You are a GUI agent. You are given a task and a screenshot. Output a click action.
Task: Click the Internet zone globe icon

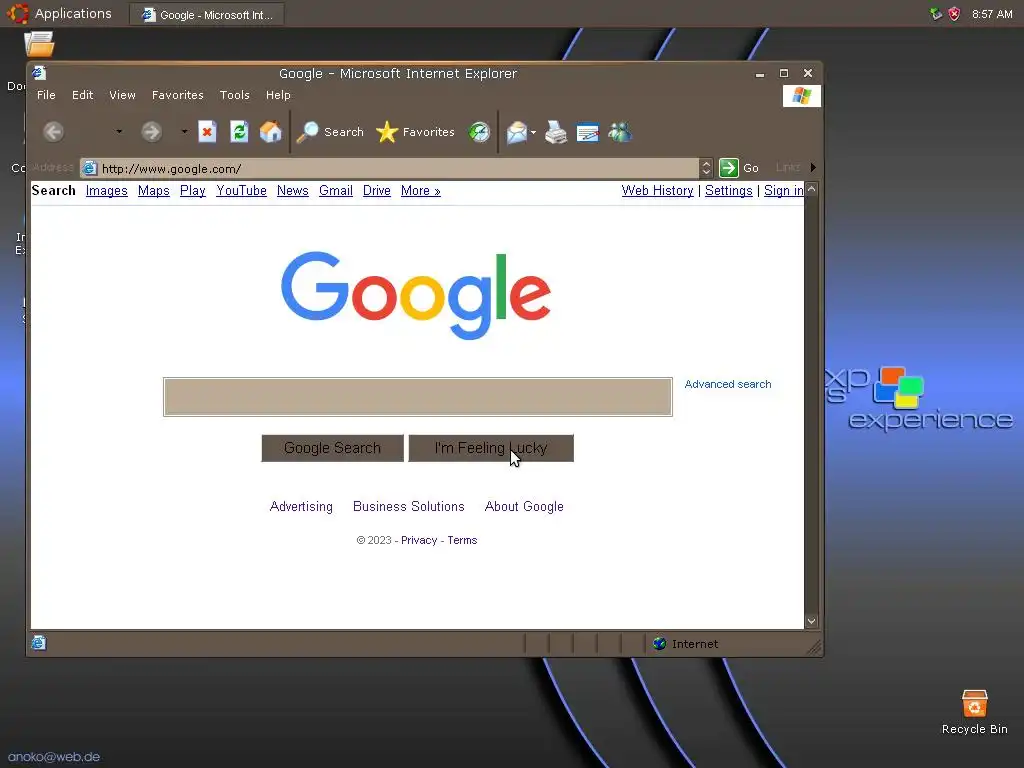click(660, 644)
